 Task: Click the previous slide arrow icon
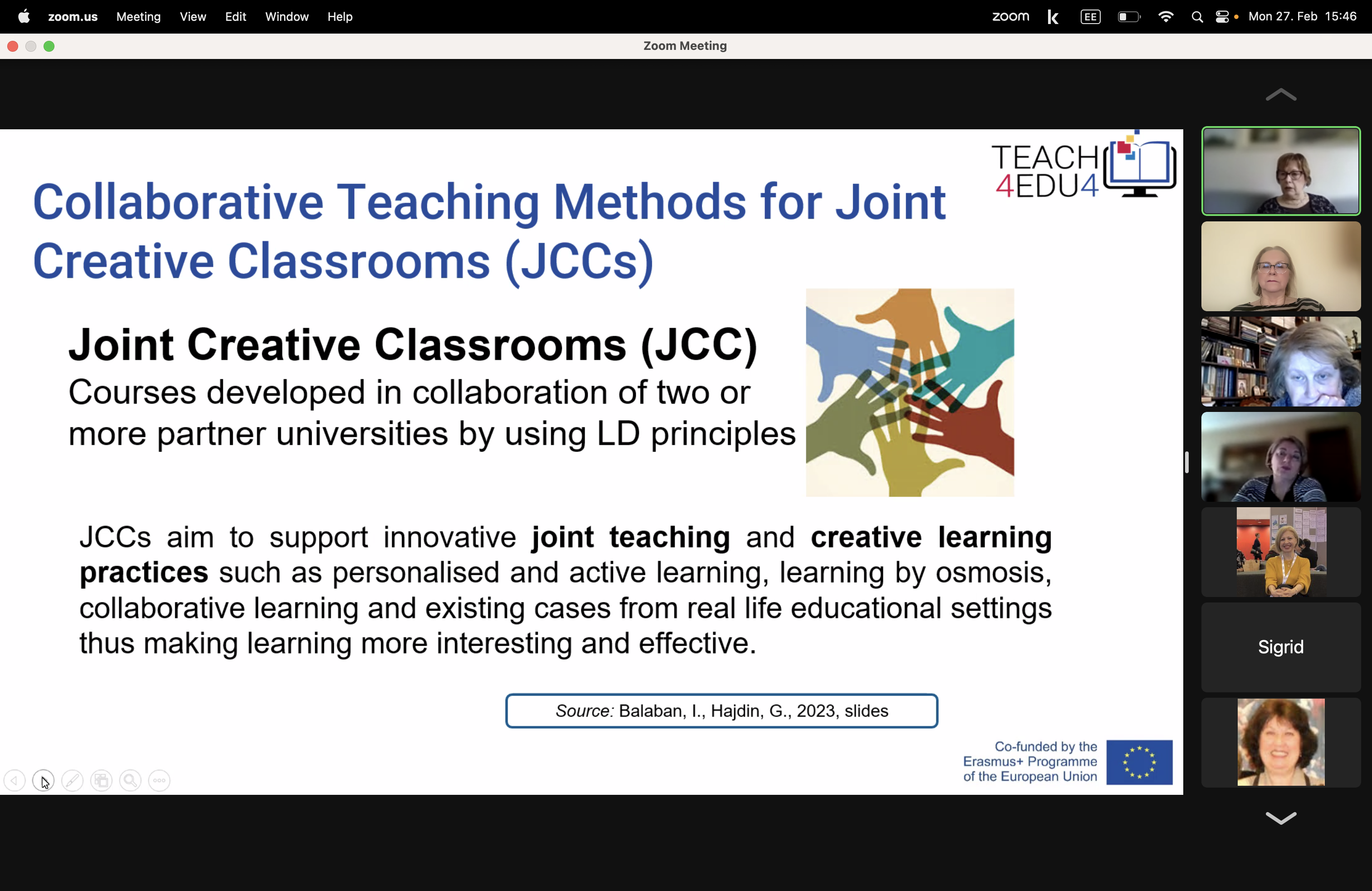coord(15,781)
